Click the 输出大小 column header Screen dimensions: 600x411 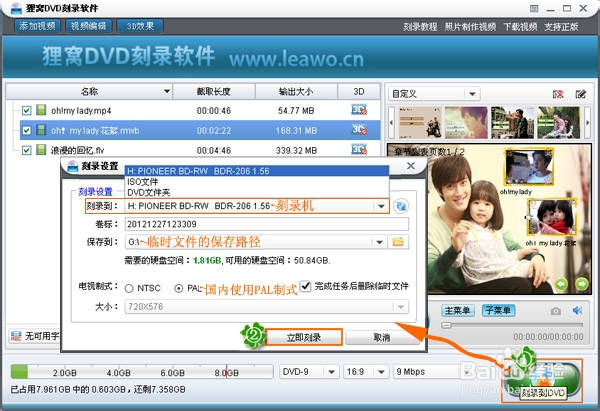click(296, 91)
